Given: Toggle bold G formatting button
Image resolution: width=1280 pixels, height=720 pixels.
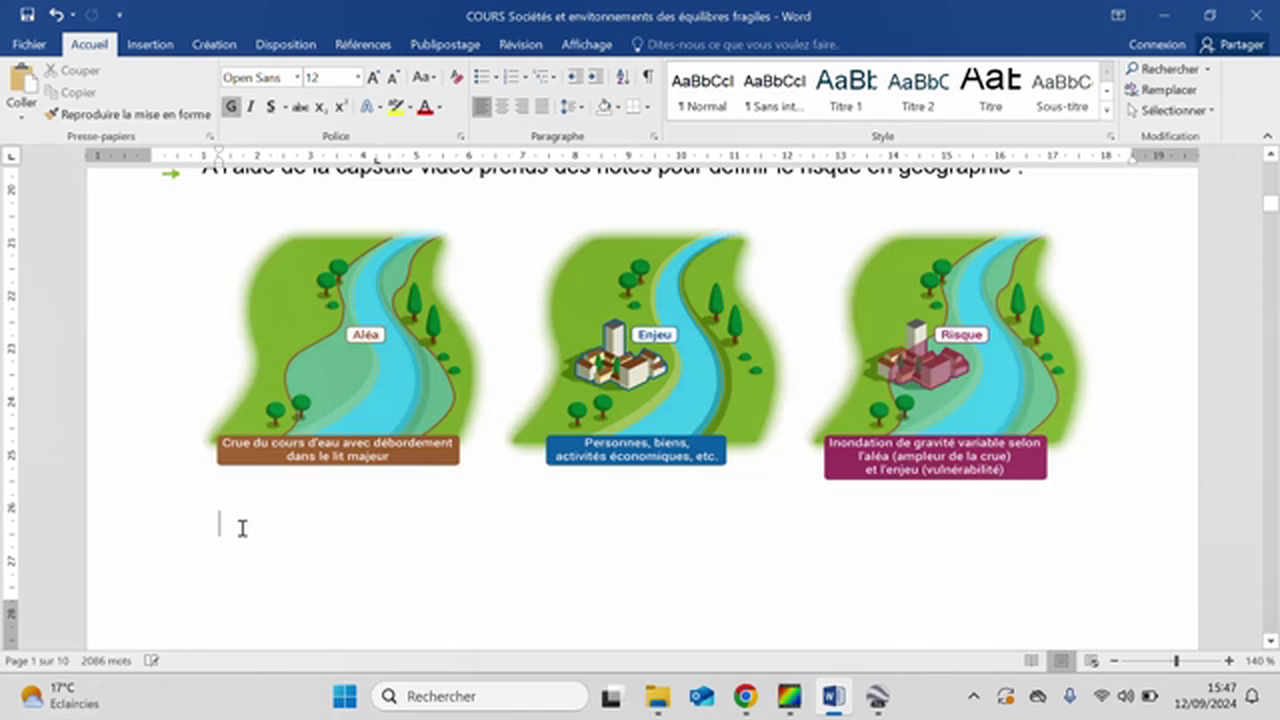Looking at the screenshot, I should 231,107.
